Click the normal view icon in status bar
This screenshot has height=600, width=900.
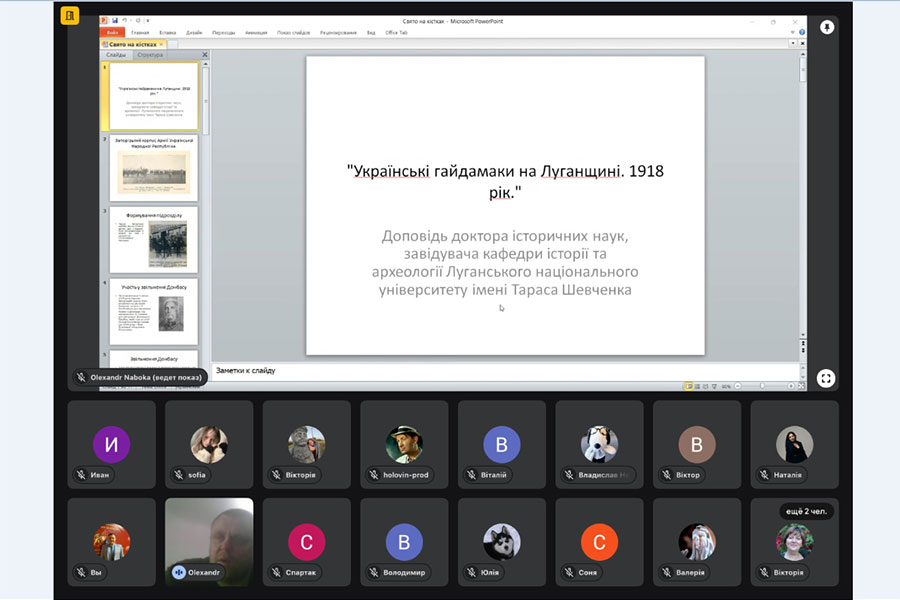689,386
